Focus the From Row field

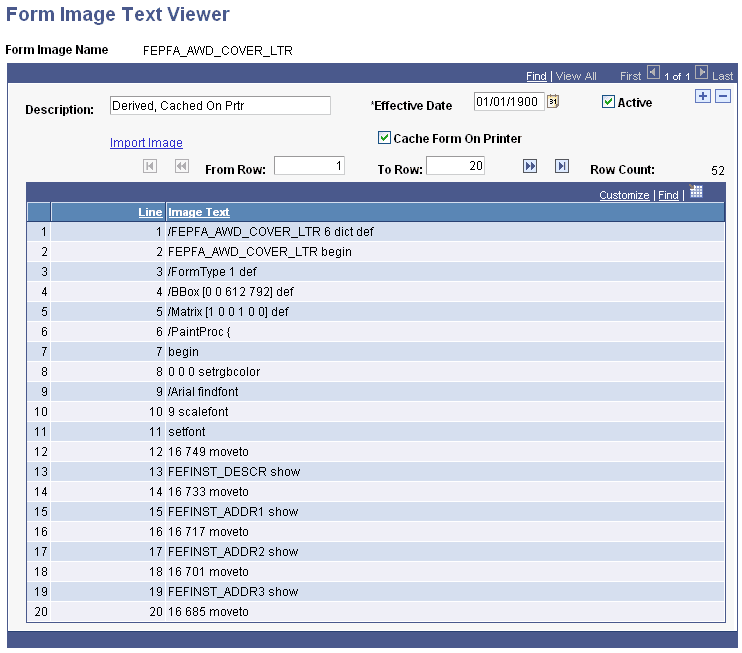[x=309, y=166]
